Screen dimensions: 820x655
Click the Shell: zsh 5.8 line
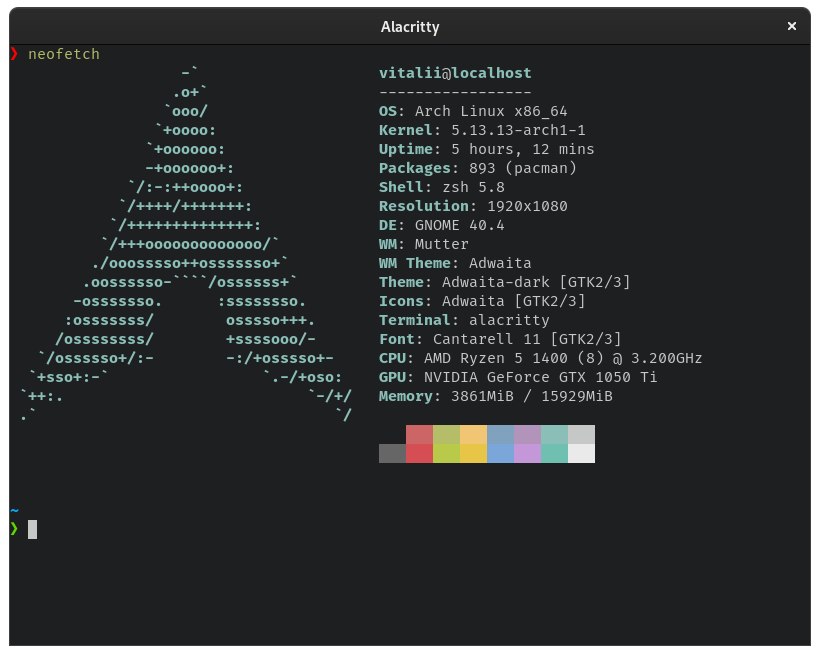[441, 187]
